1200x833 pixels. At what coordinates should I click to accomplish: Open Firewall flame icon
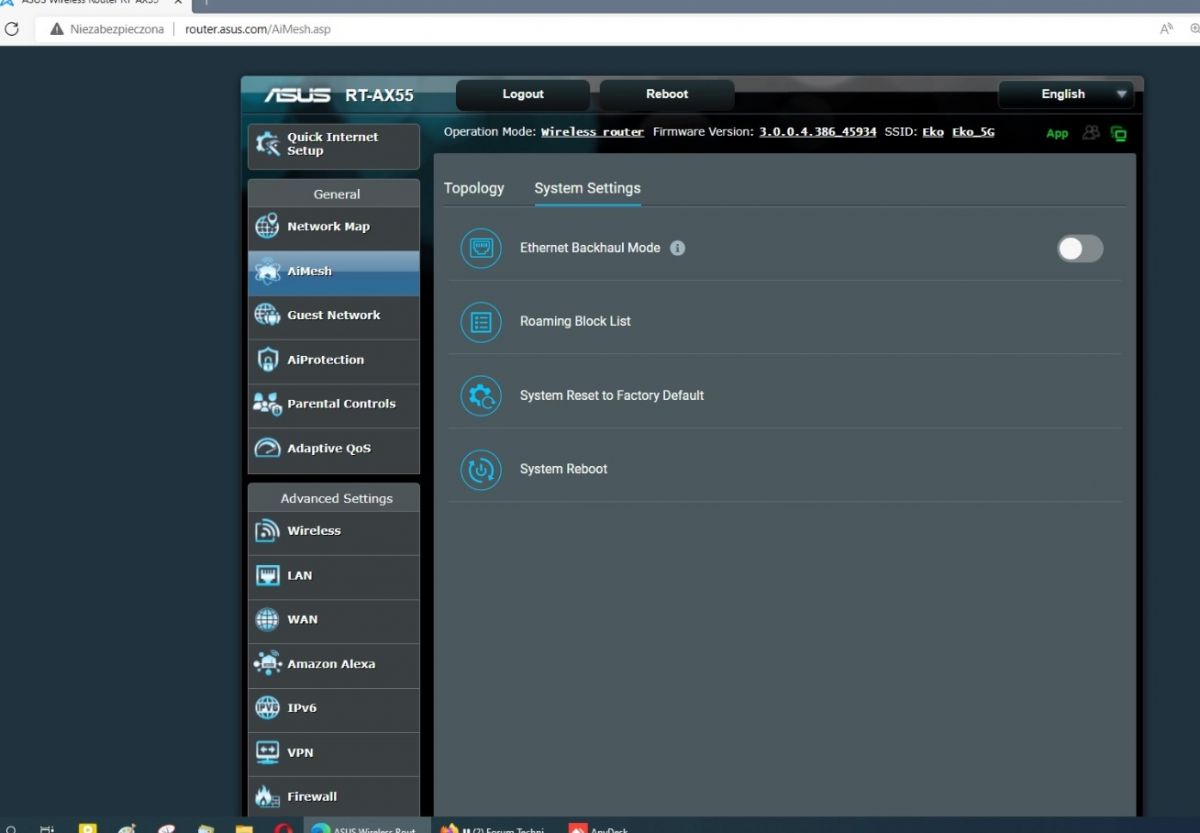point(267,797)
